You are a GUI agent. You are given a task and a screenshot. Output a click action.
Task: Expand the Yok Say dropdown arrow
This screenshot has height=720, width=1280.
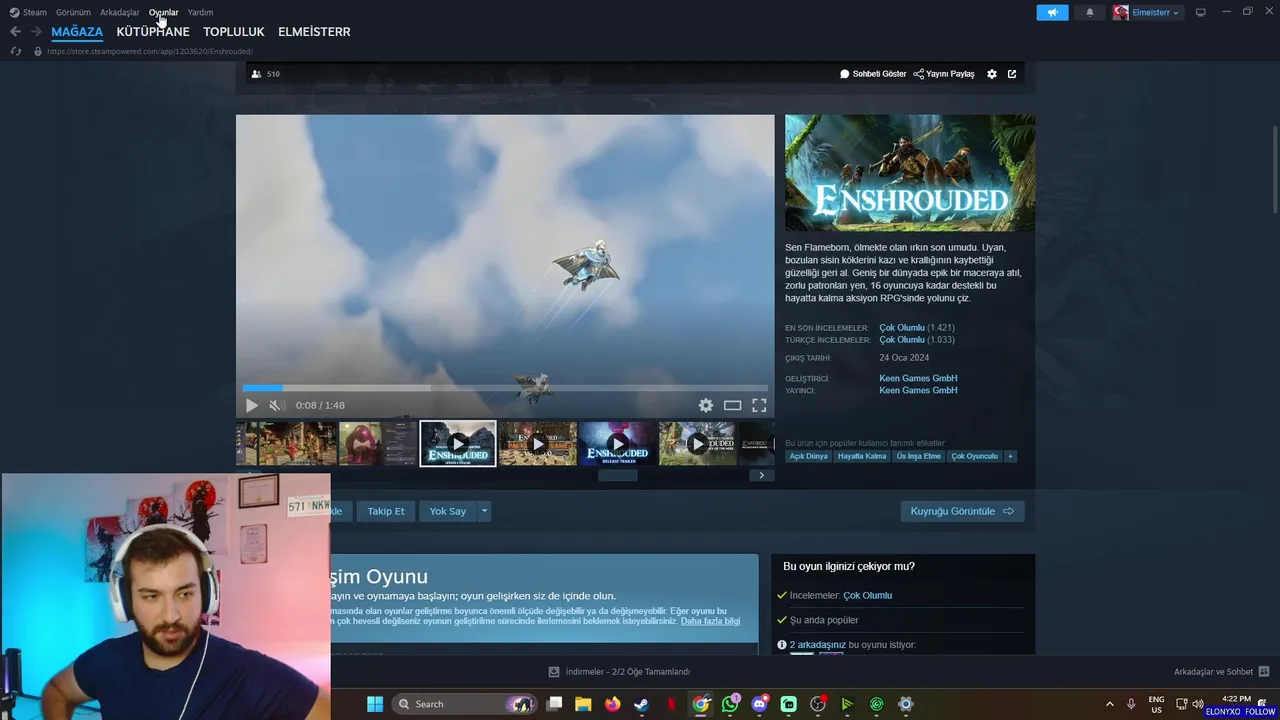[x=484, y=511]
